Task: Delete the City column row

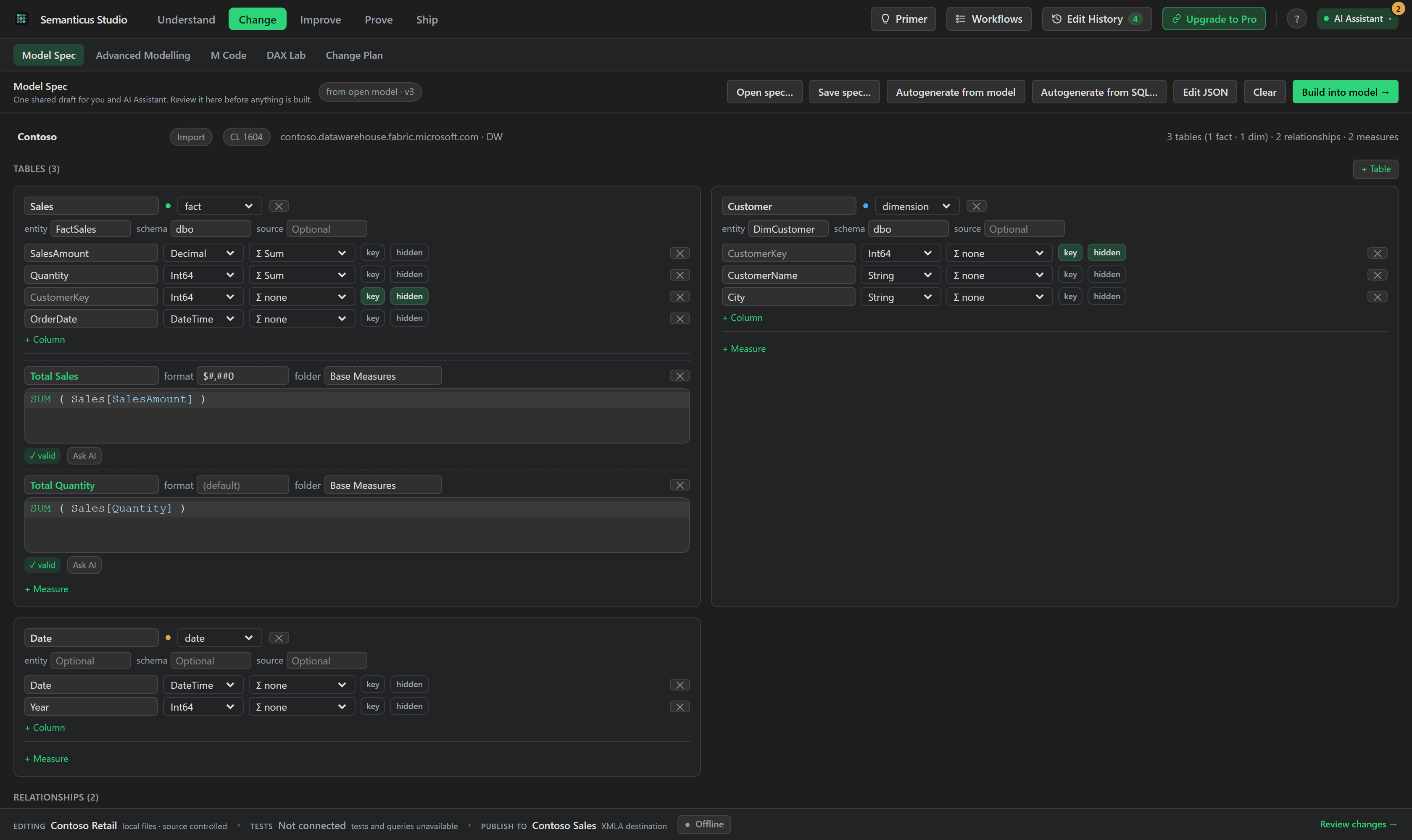Action: coord(1378,297)
